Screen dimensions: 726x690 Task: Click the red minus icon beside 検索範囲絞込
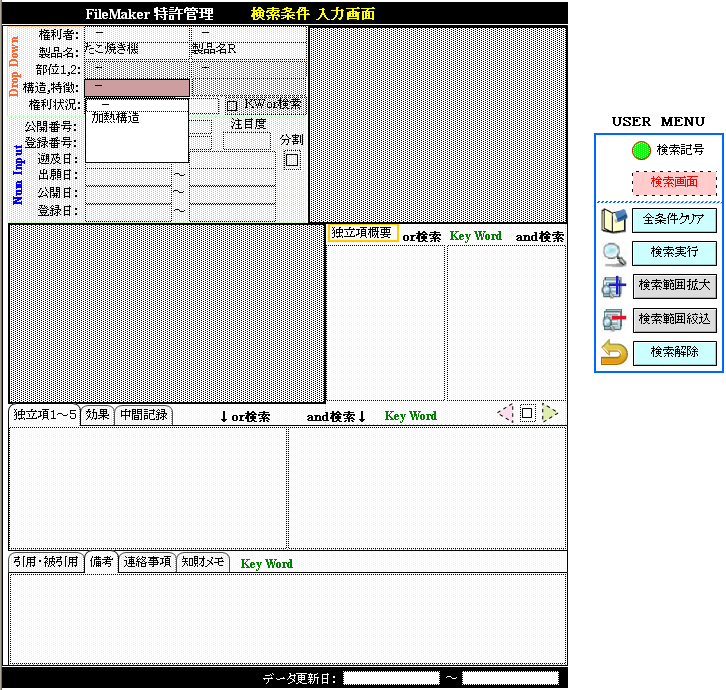pos(614,320)
